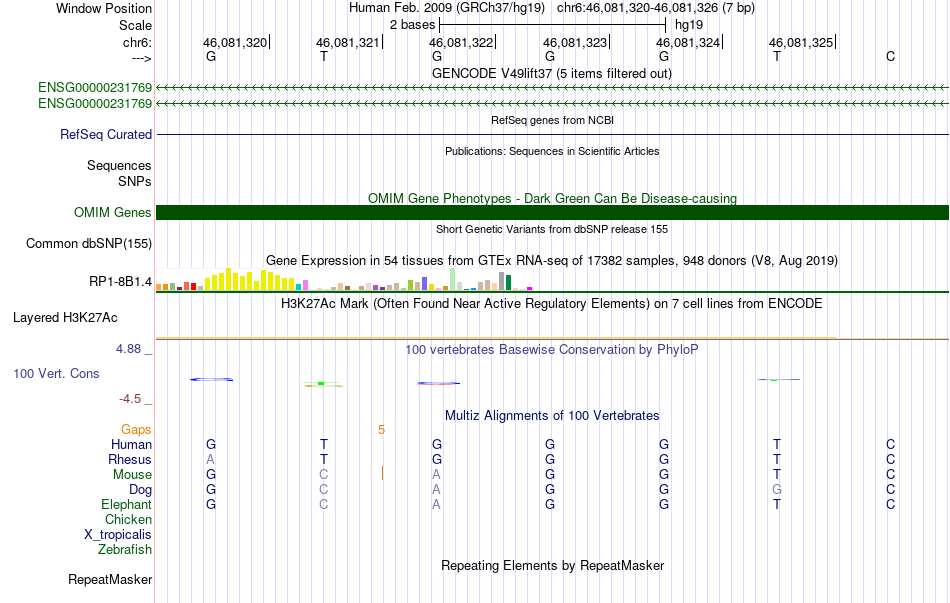The image size is (950, 603).
Task: Select the Chicken alignment row label
Action: [128, 519]
